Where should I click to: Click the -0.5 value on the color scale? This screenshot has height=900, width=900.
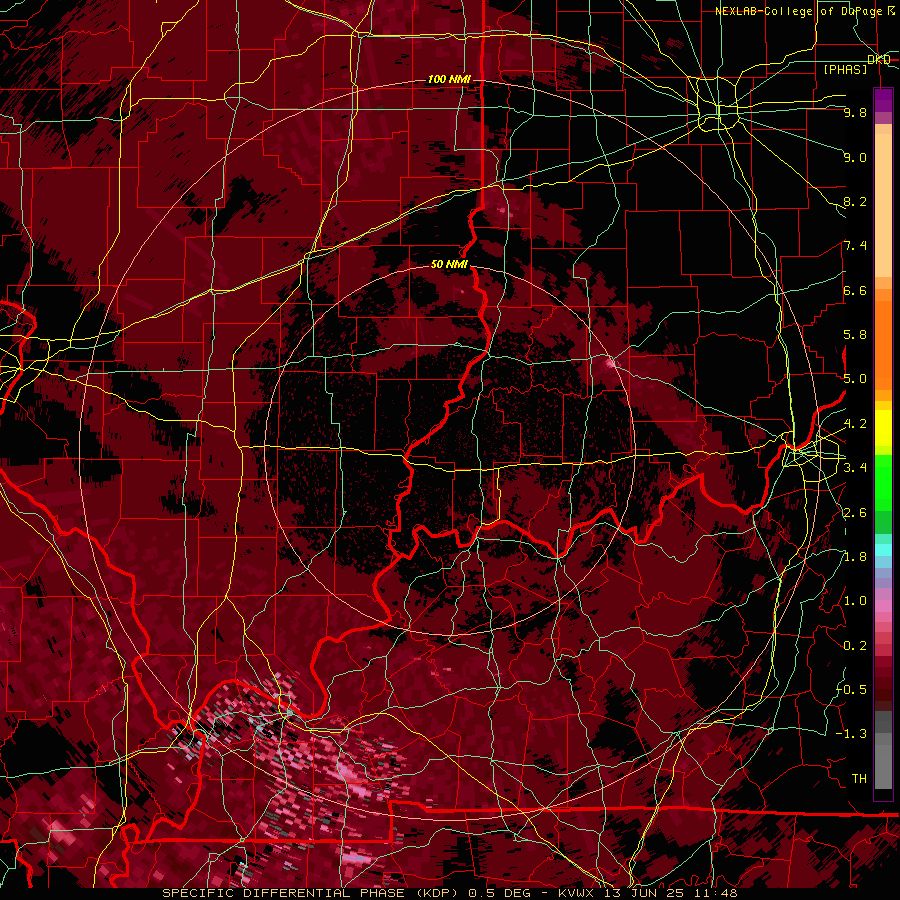click(852, 690)
